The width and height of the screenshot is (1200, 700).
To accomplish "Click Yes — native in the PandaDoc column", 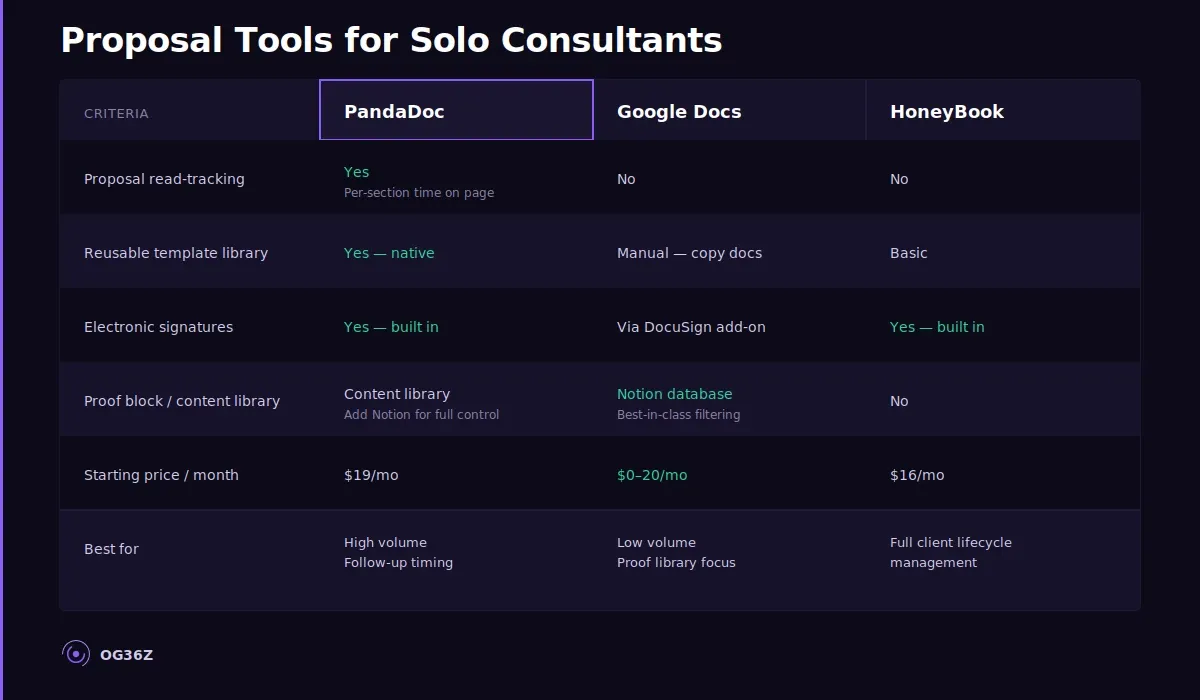I will tap(389, 252).
